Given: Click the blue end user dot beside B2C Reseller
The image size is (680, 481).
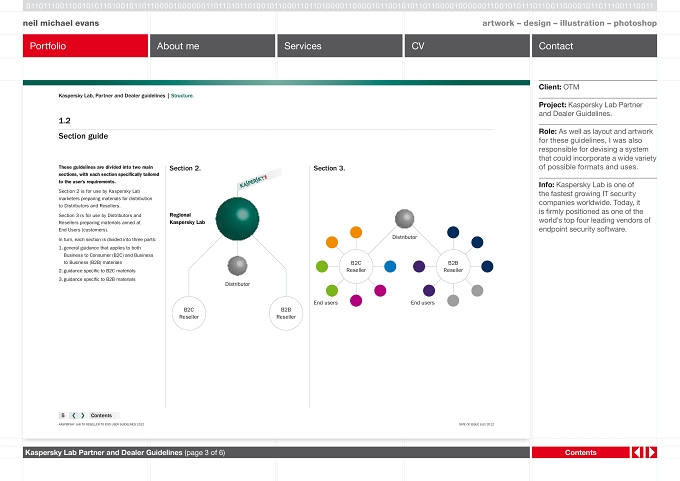Looking at the screenshot, I should (390, 266).
